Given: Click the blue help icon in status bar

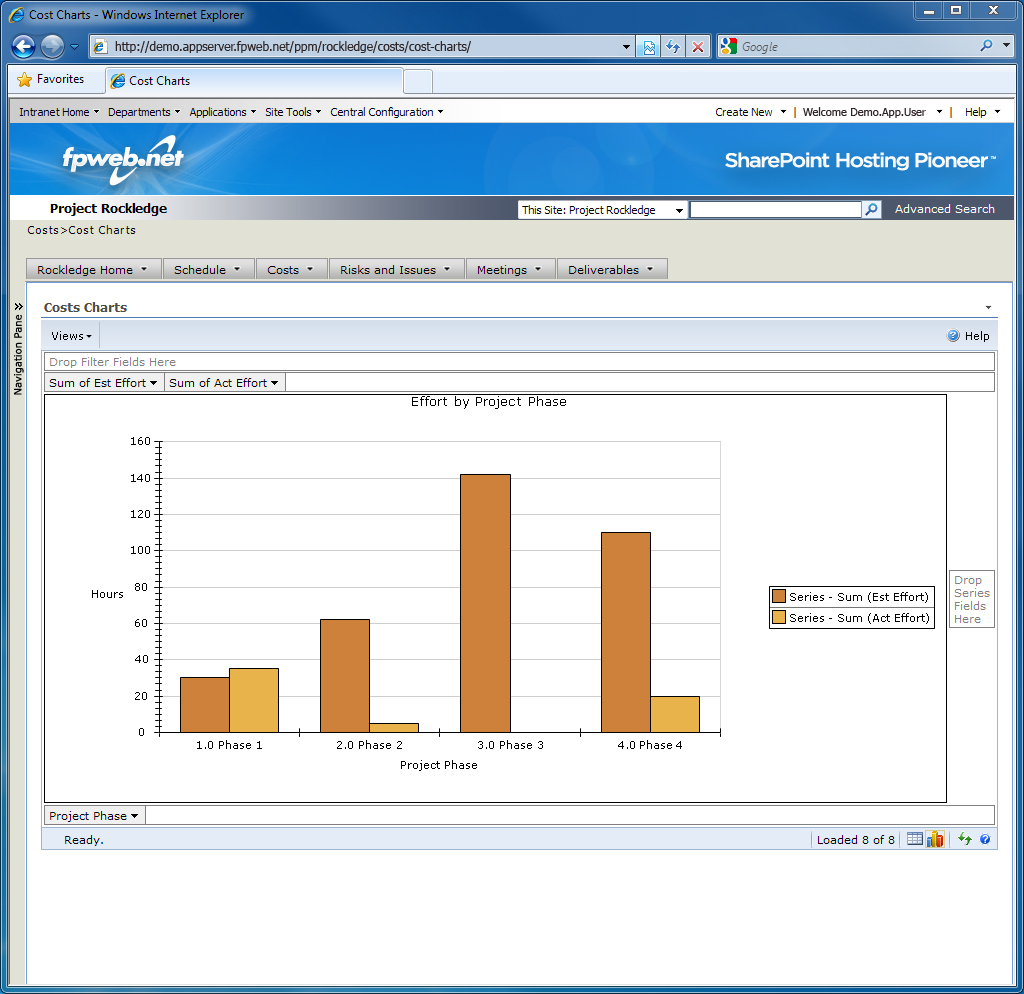Looking at the screenshot, I should point(985,839).
